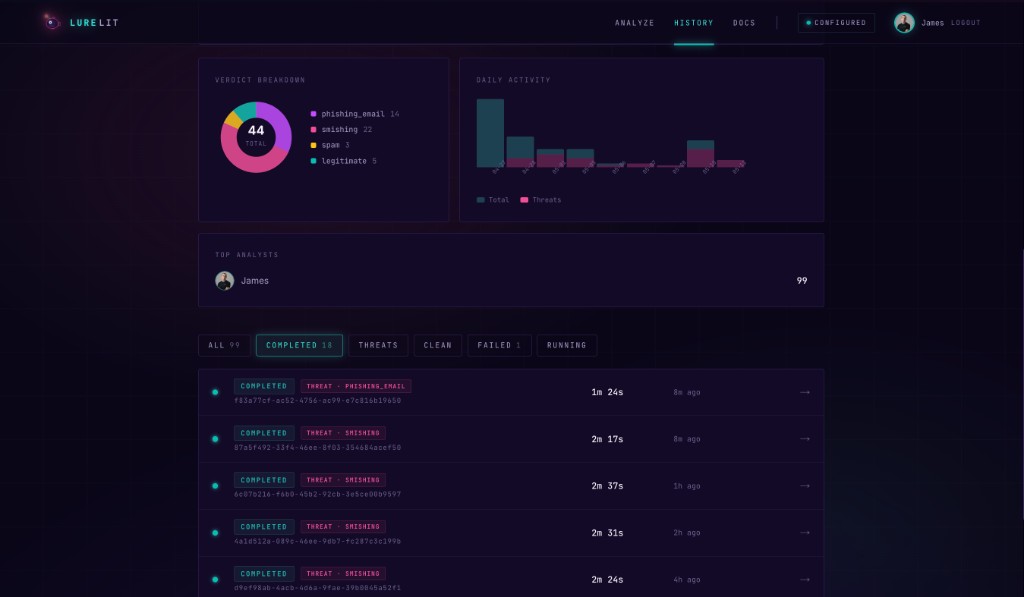This screenshot has width=1024, height=597.
Task: Click James's avatar in the top navigation
Action: coord(904,23)
